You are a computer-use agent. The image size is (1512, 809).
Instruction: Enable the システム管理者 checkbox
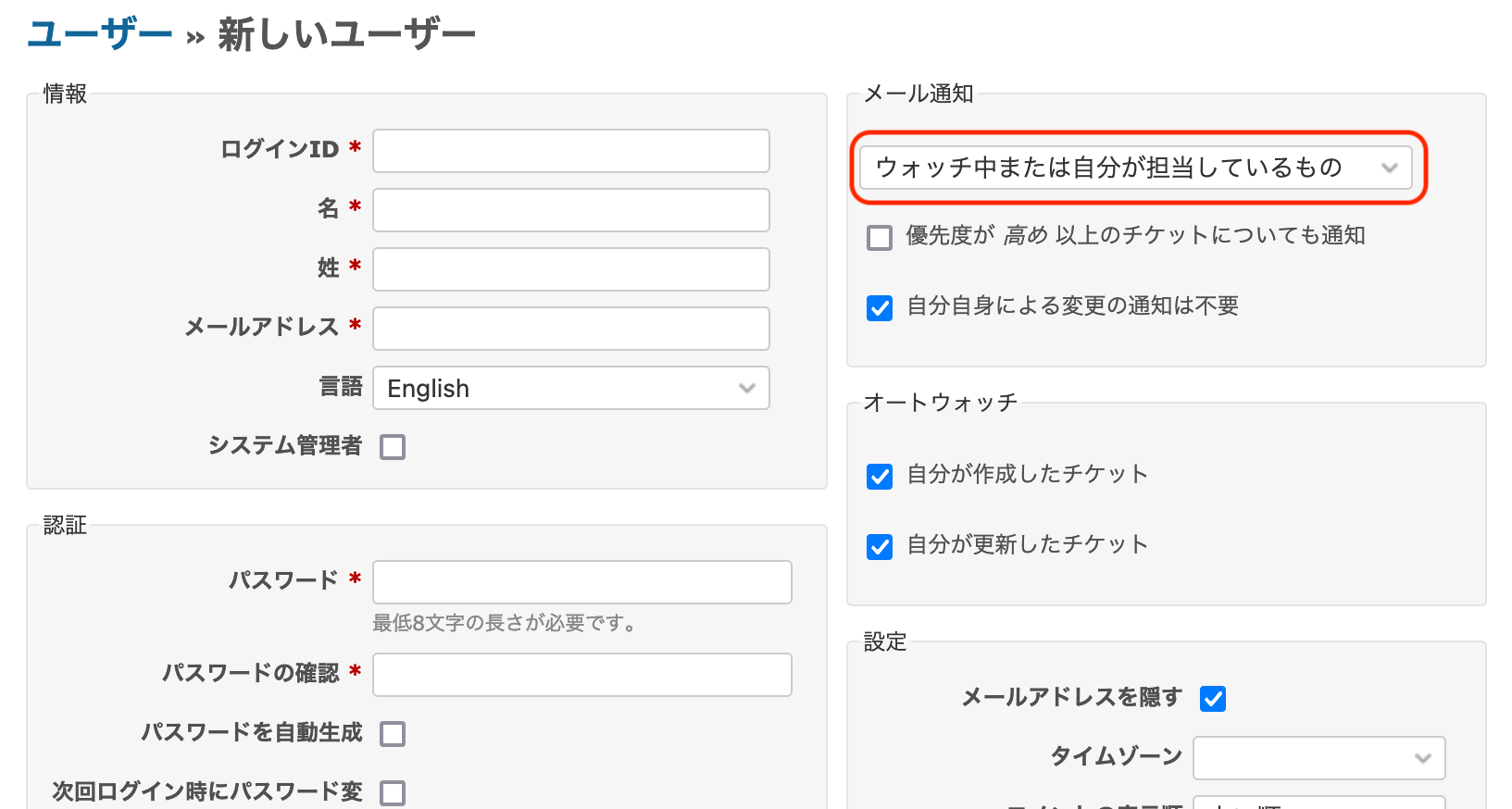pos(393,447)
